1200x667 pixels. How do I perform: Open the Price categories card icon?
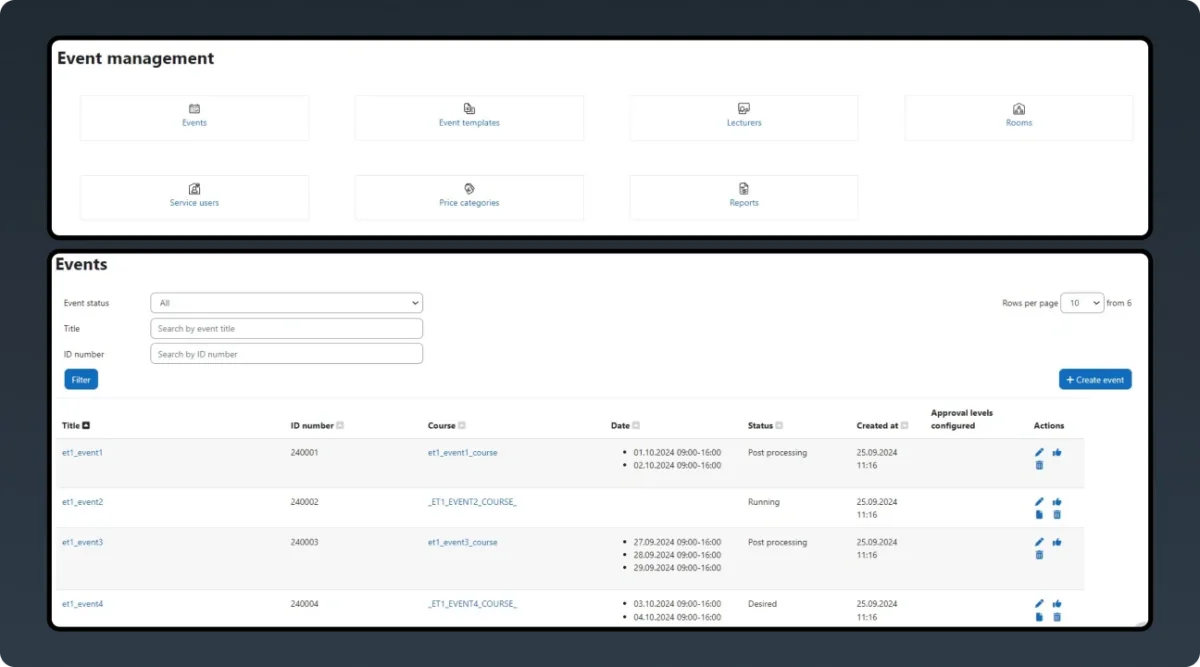click(469, 189)
